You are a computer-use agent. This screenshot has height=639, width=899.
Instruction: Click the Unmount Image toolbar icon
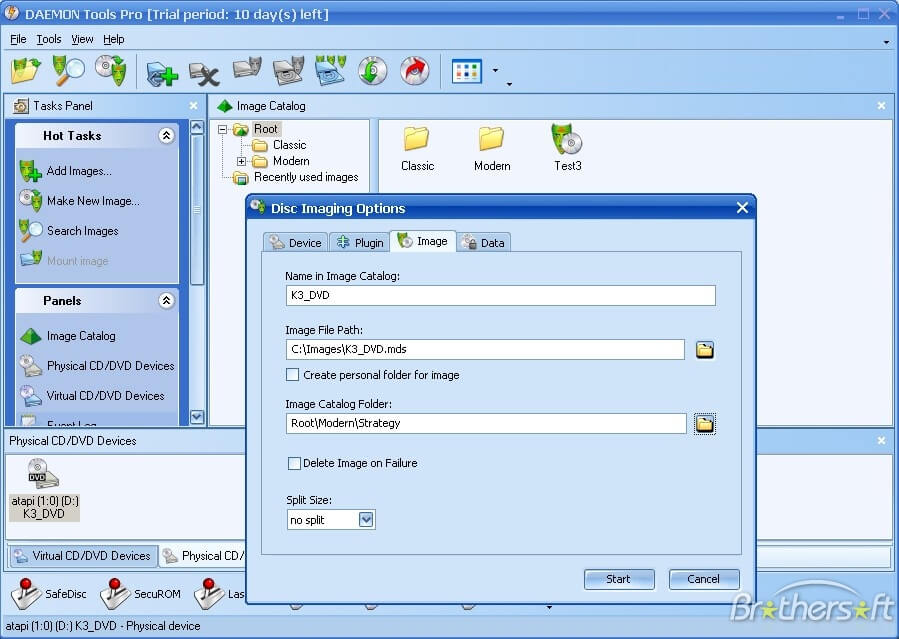coord(289,70)
